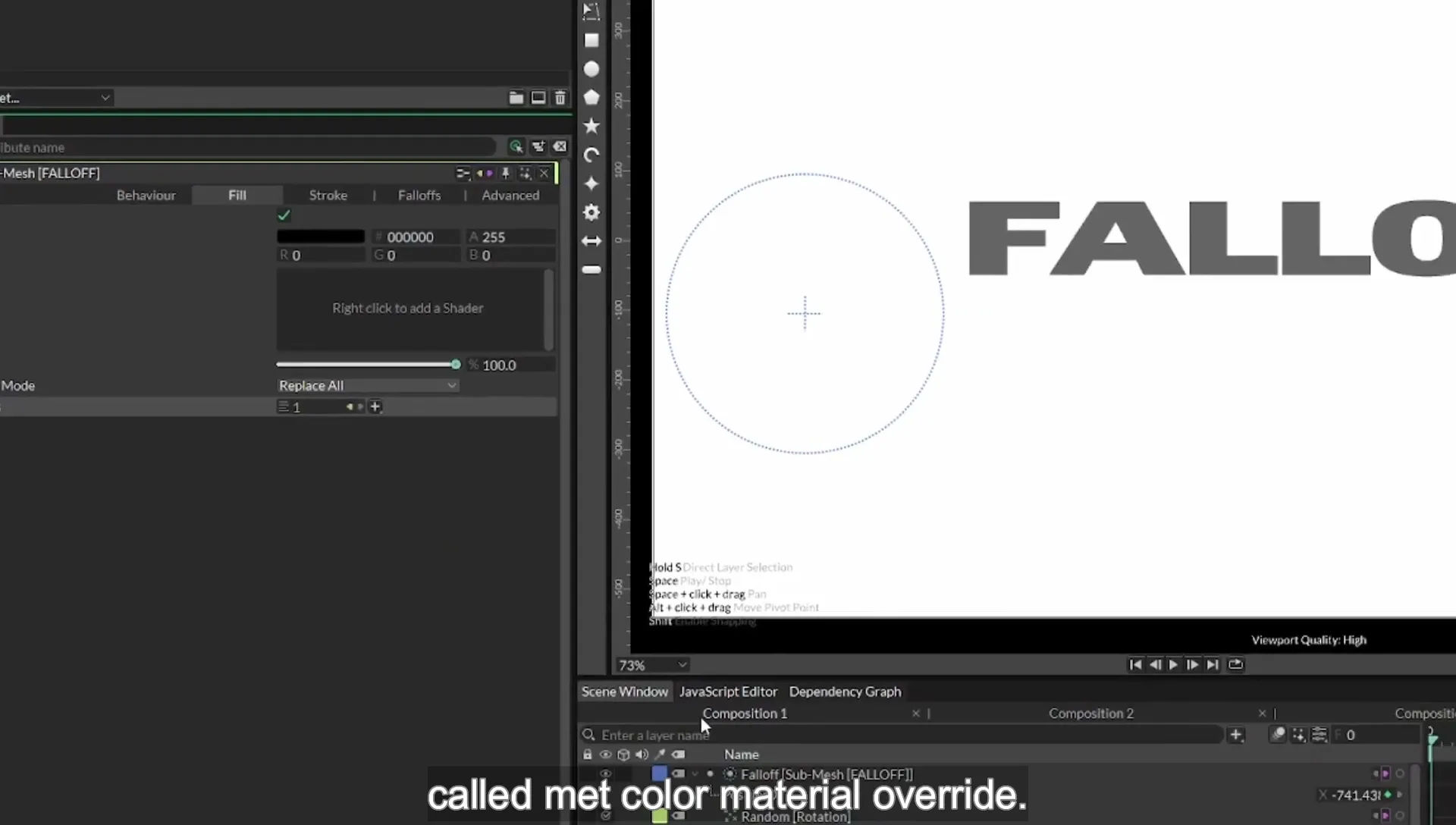1456x825 pixels.
Task: Switch to the Falloffs tab
Action: coord(419,196)
